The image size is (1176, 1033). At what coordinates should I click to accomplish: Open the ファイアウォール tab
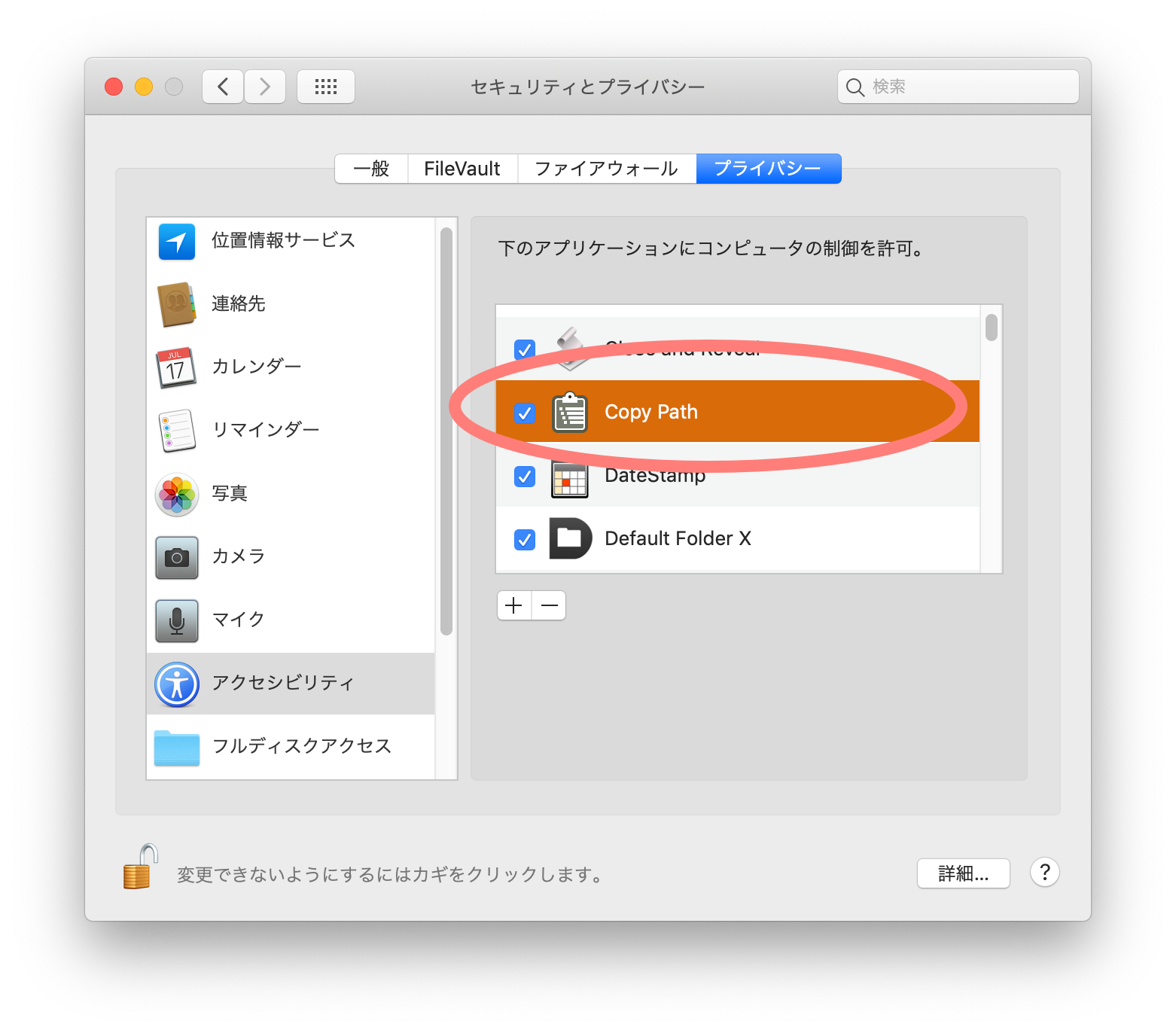click(606, 169)
